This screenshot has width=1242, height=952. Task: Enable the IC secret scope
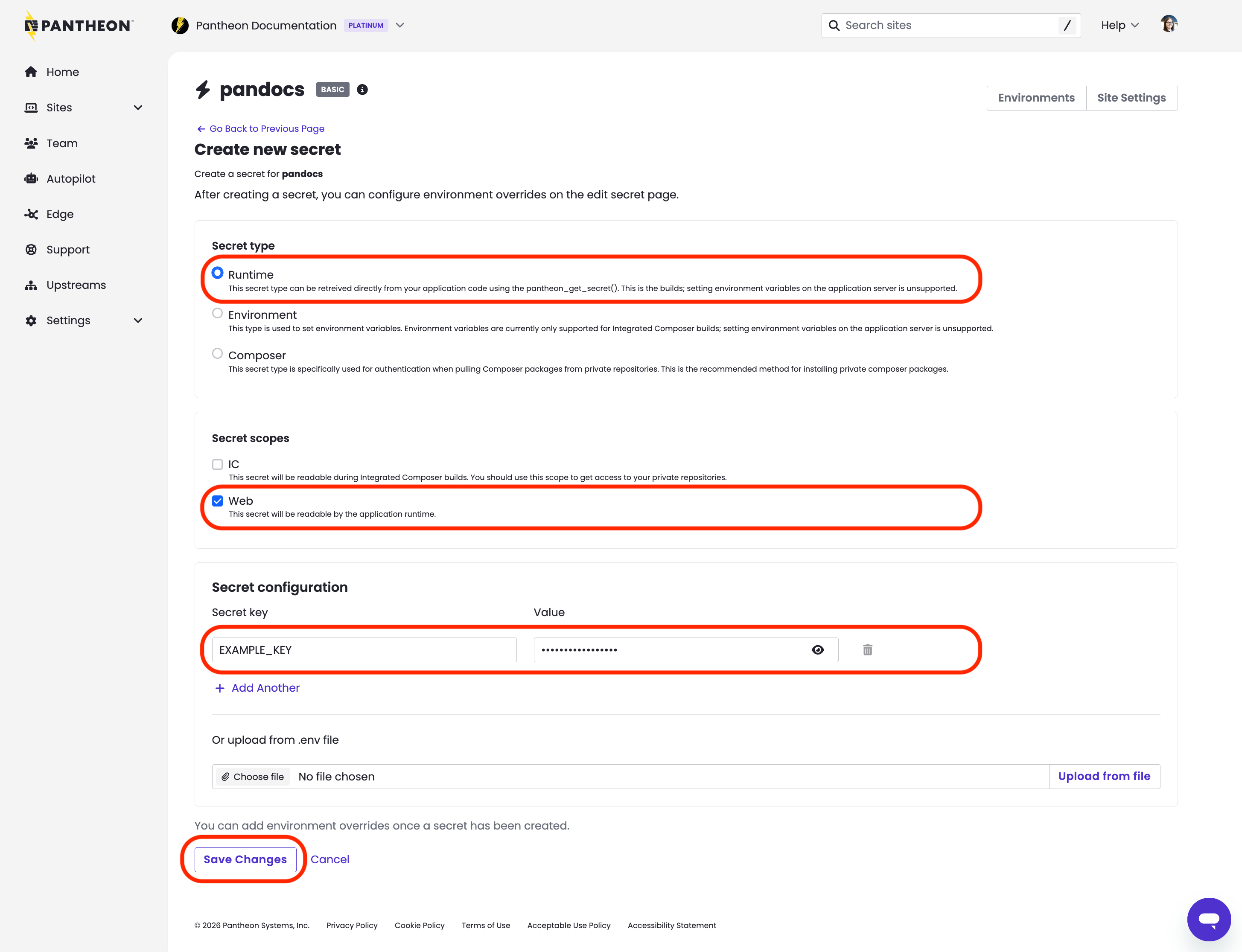coord(217,463)
